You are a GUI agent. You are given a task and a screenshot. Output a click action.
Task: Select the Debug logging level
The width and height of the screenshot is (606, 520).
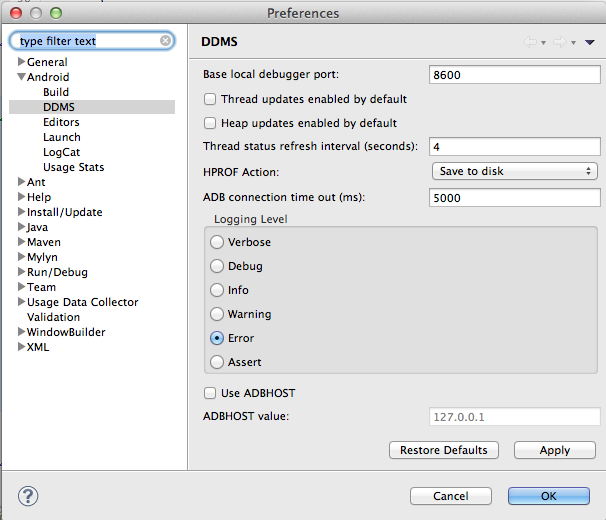pos(217,266)
